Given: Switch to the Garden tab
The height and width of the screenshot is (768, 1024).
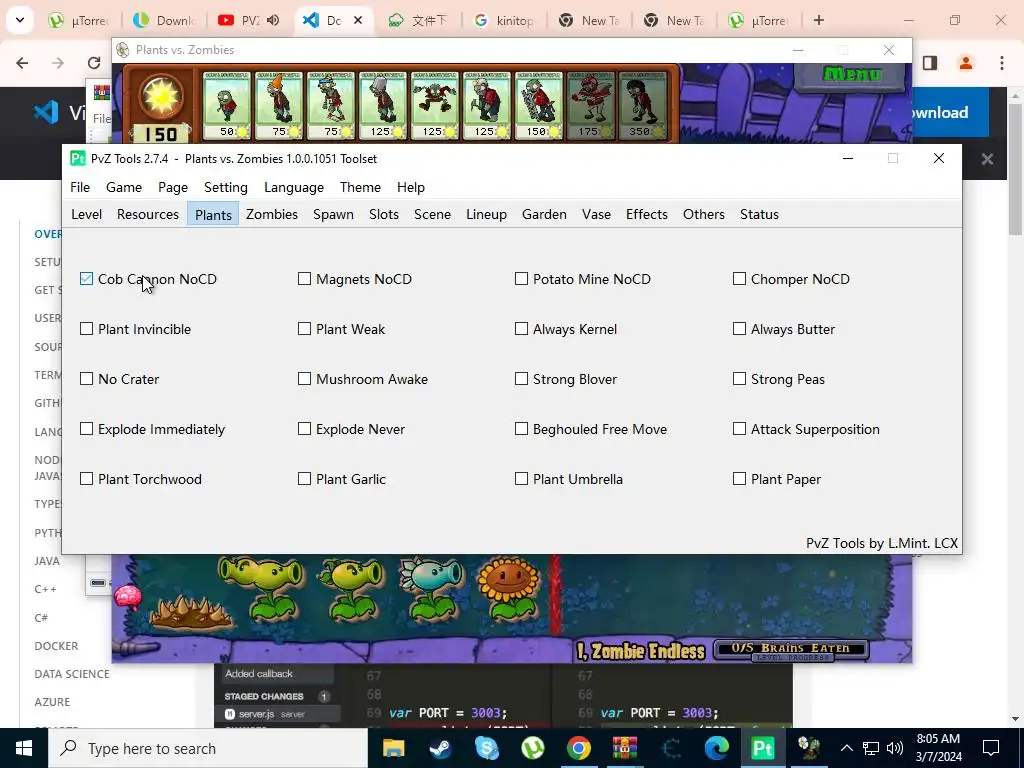Looking at the screenshot, I should pos(544,214).
